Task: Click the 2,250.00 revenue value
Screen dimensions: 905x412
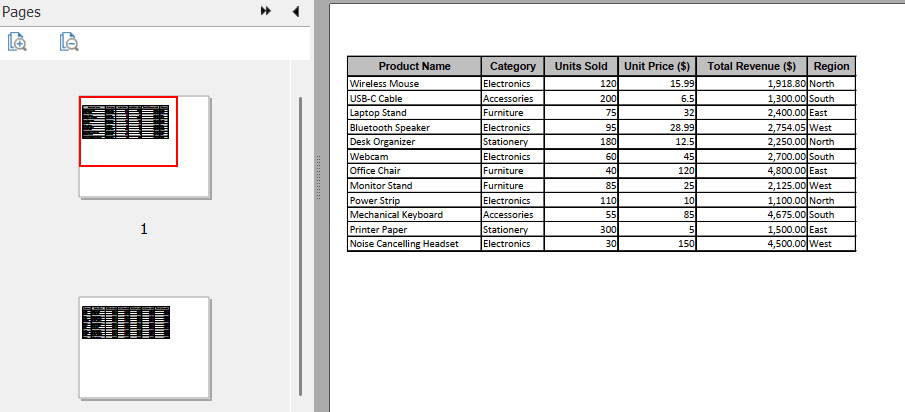Action: pyautogui.click(x=787, y=142)
